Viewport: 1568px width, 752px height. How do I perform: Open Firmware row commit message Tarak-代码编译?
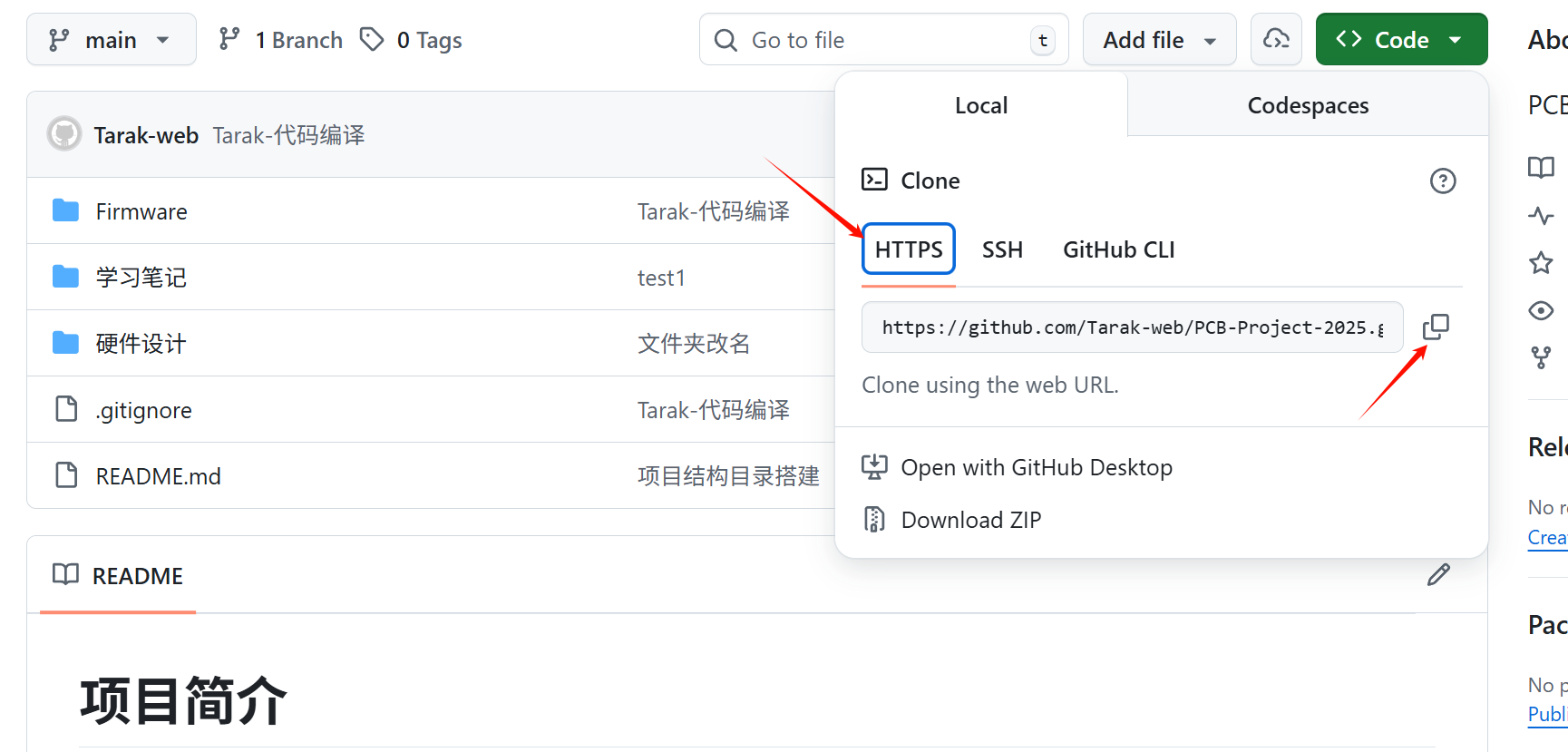point(714,211)
